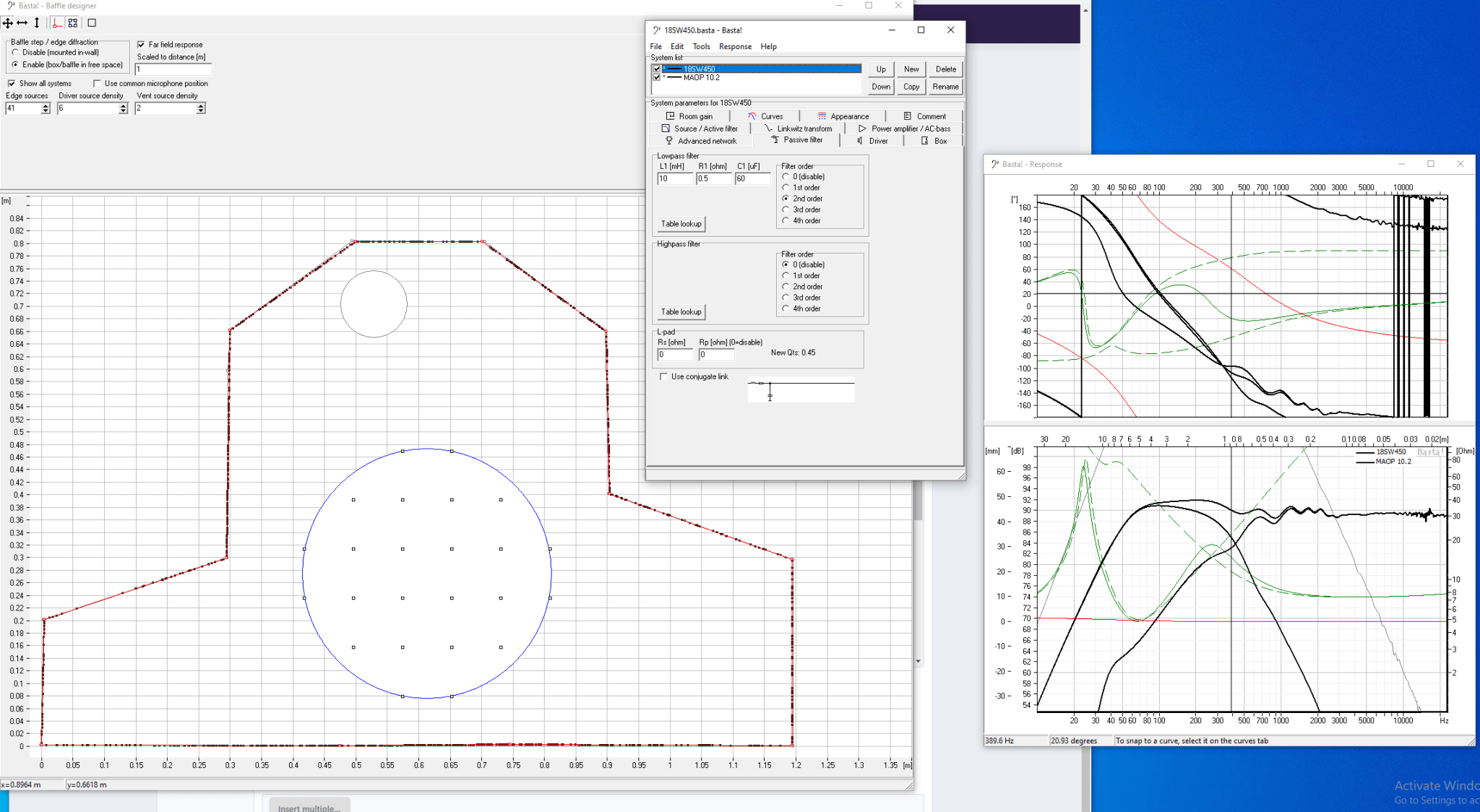Click the L1 [mH] input field

point(675,178)
